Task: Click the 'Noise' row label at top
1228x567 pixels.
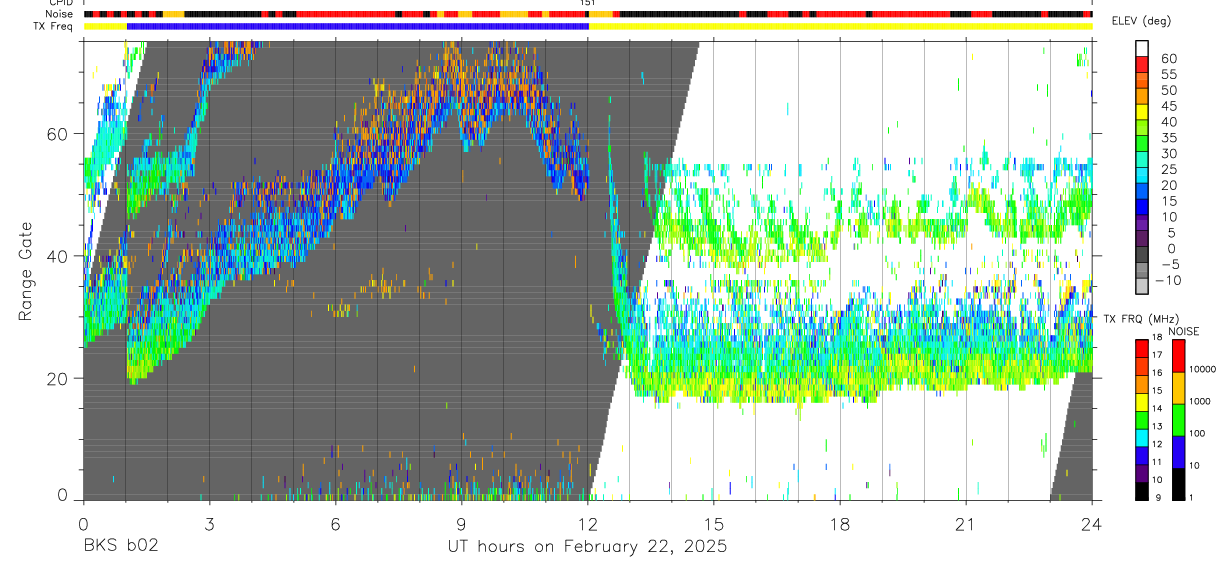Action: tap(60, 14)
